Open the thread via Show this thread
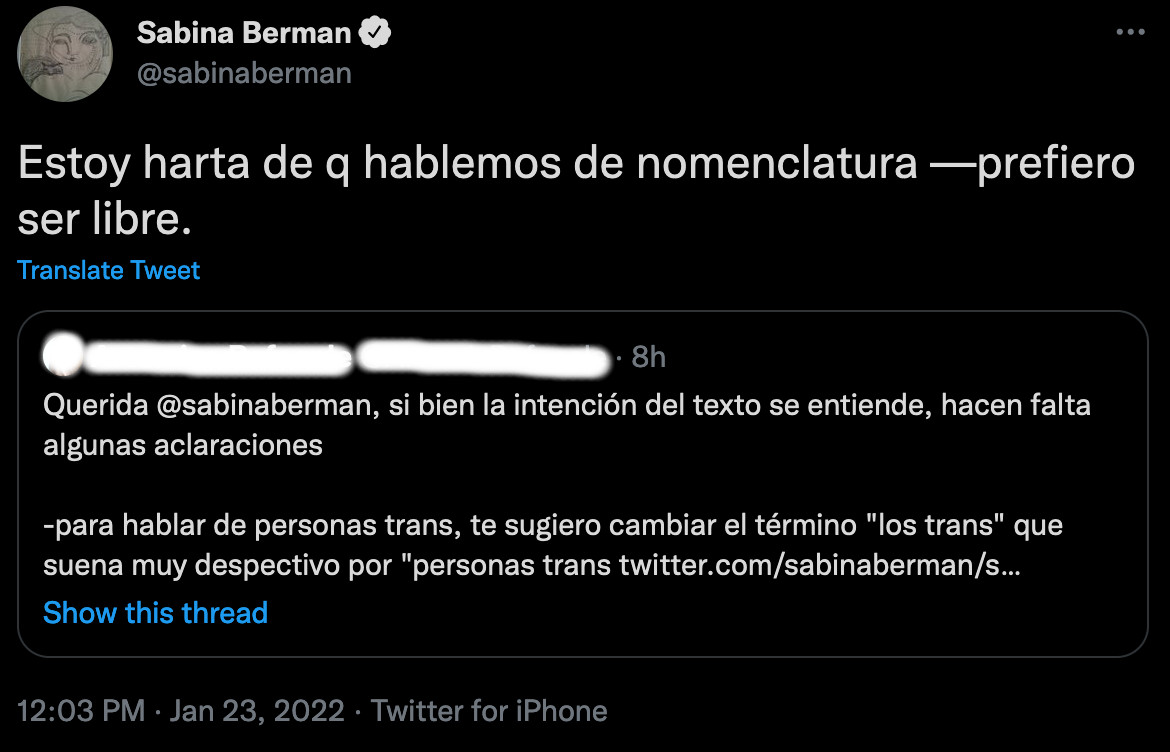The width and height of the screenshot is (1170, 752). coord(155,612)
